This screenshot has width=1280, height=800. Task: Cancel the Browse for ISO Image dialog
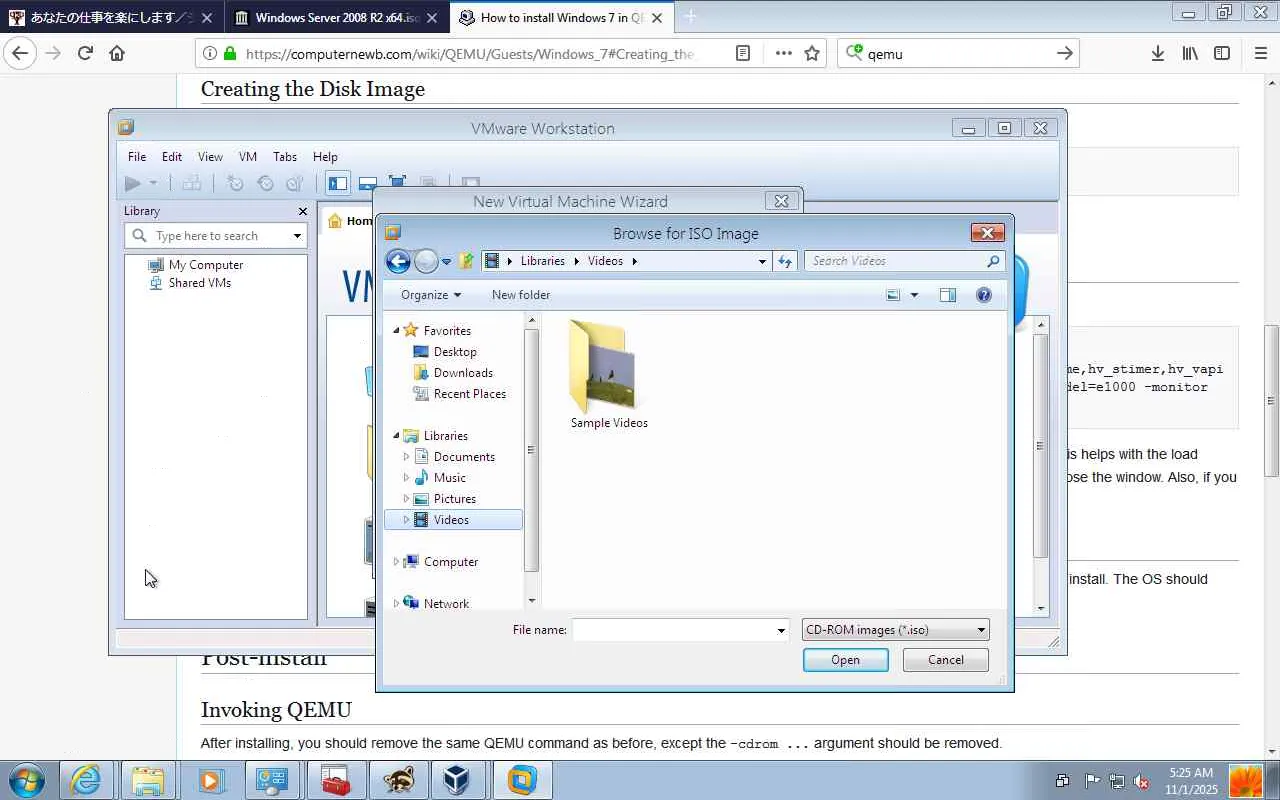pyautogui.click(x=945, y=660)
